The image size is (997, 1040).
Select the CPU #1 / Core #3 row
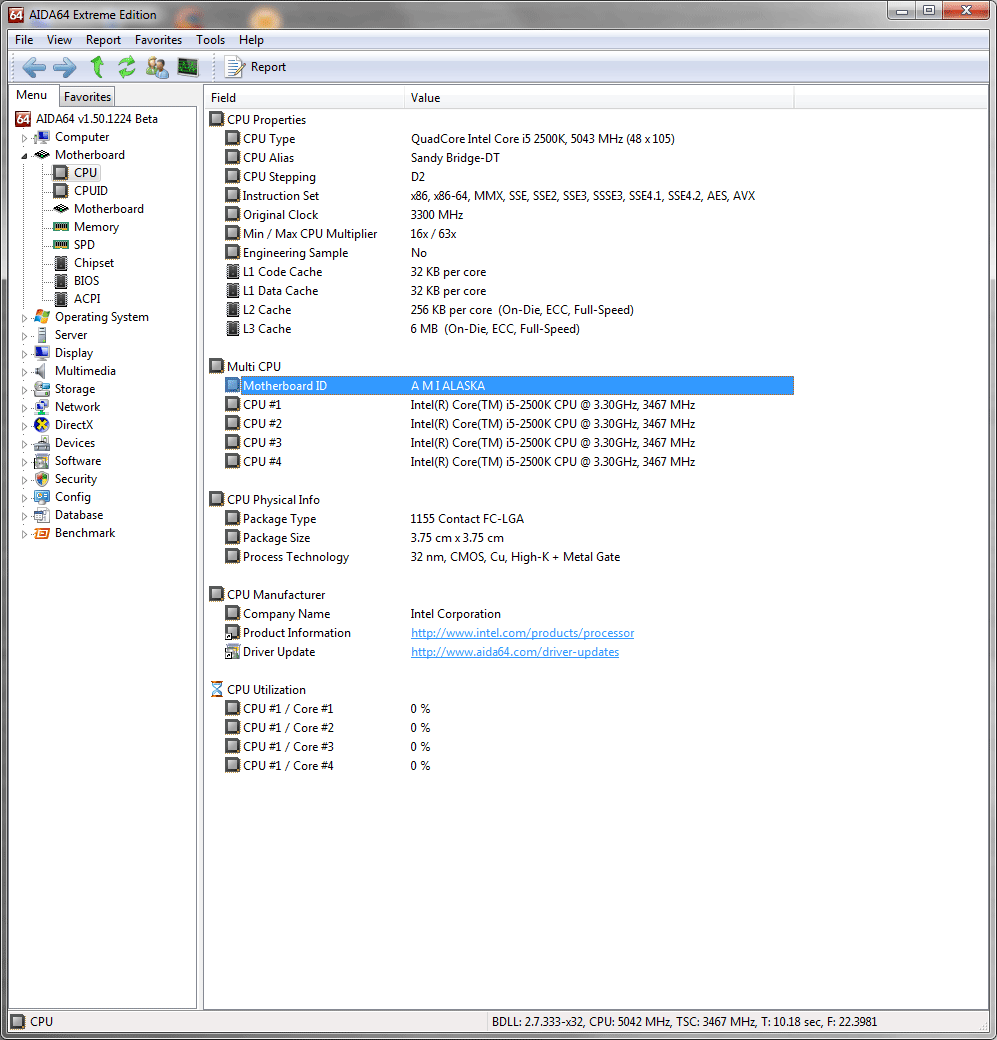click(x=508, y=747)
